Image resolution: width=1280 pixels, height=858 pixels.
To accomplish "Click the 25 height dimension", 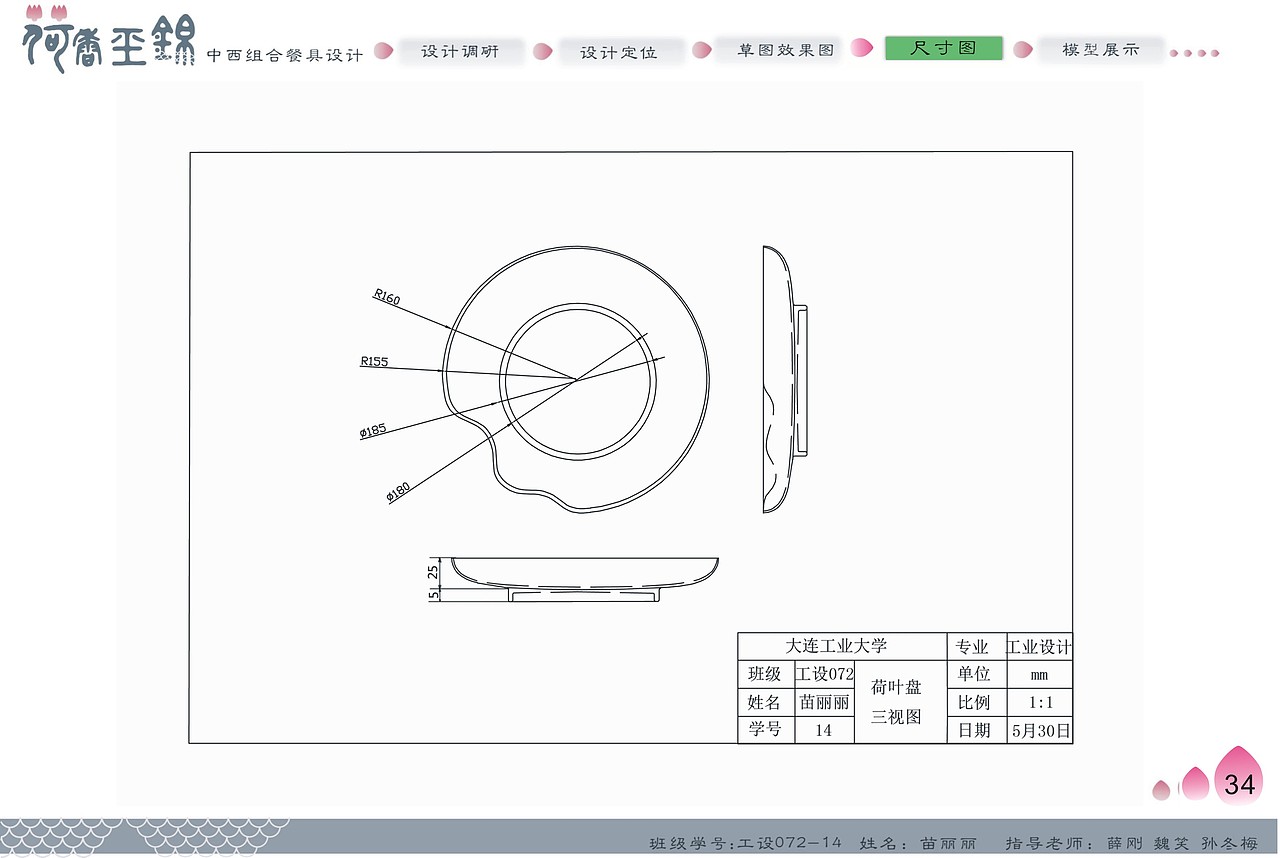I will [433, 573].
